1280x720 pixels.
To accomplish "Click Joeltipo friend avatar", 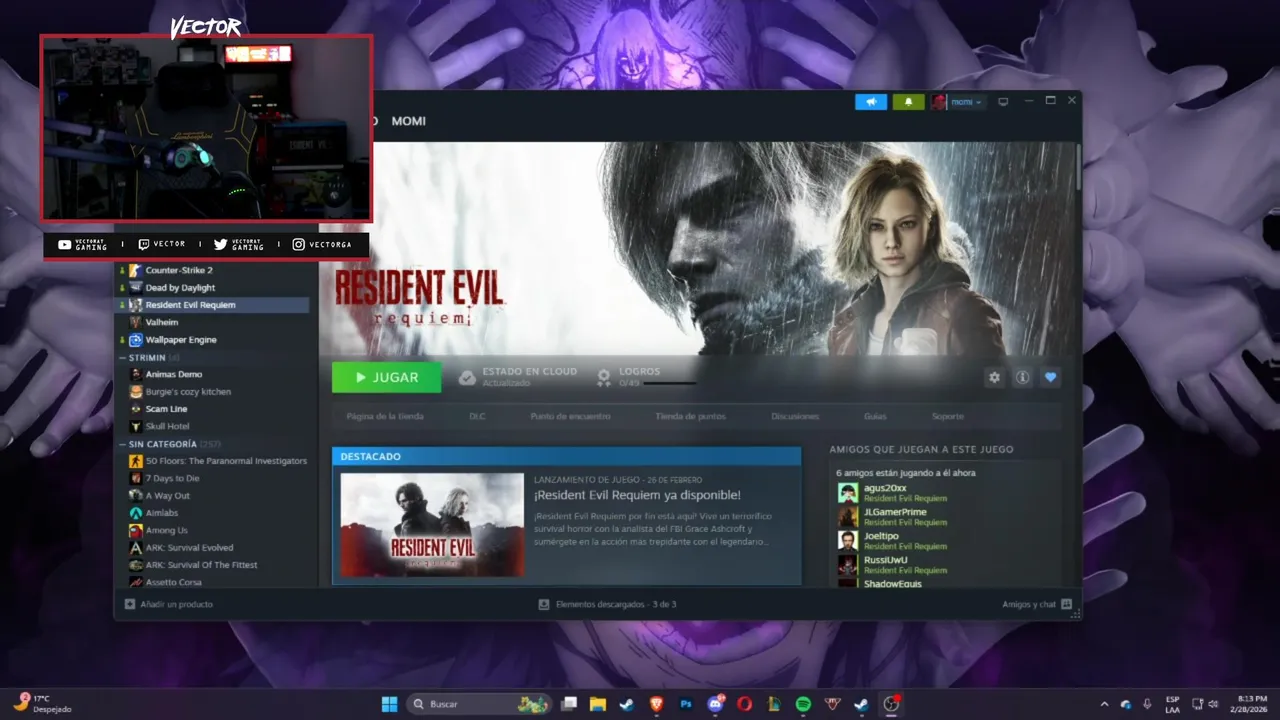I will click(x=848, y=540).
